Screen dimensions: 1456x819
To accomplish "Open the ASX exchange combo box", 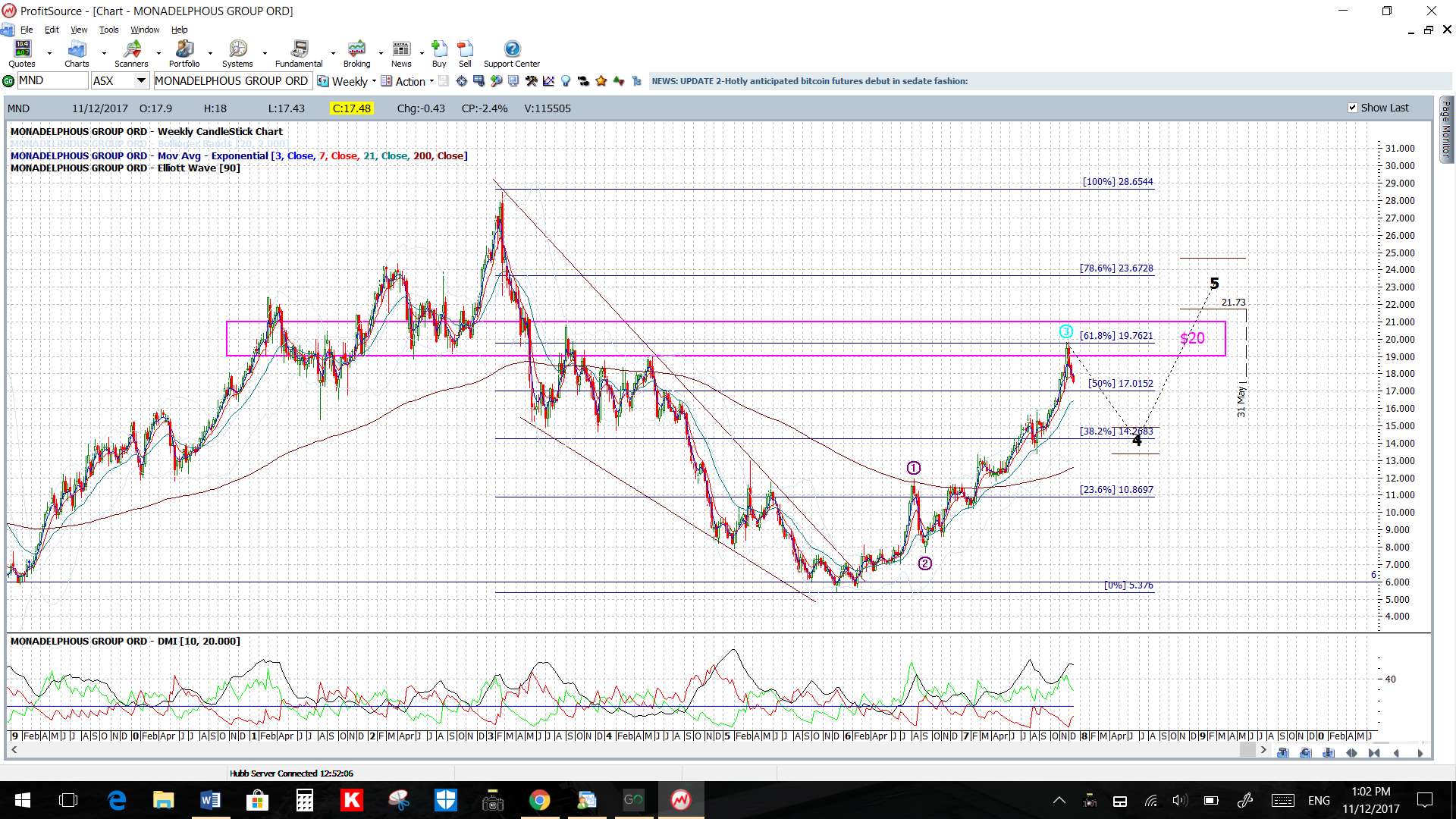I will coord(120,80).
